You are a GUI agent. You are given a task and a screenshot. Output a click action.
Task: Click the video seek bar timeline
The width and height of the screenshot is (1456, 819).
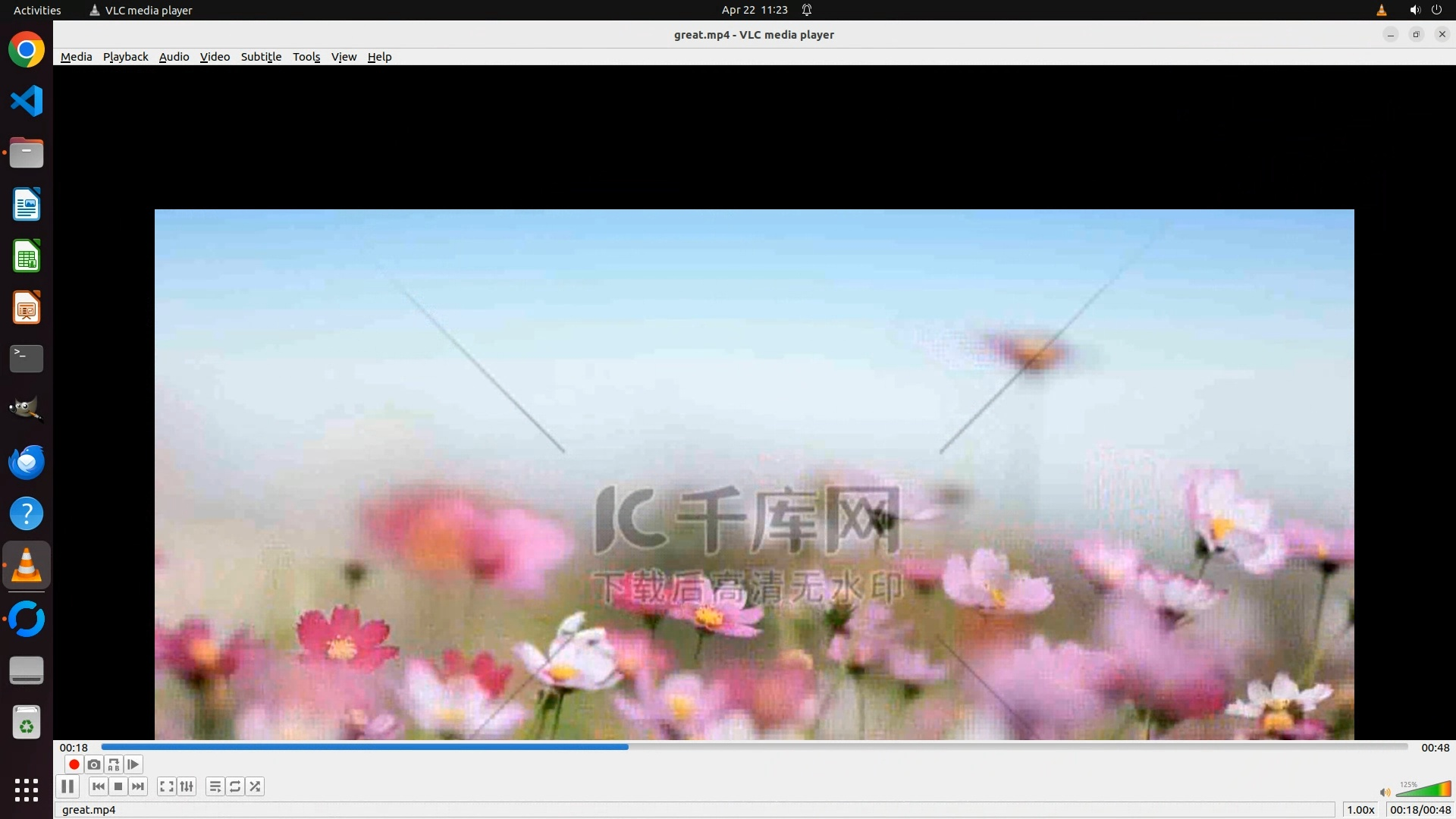coord(755,747)
